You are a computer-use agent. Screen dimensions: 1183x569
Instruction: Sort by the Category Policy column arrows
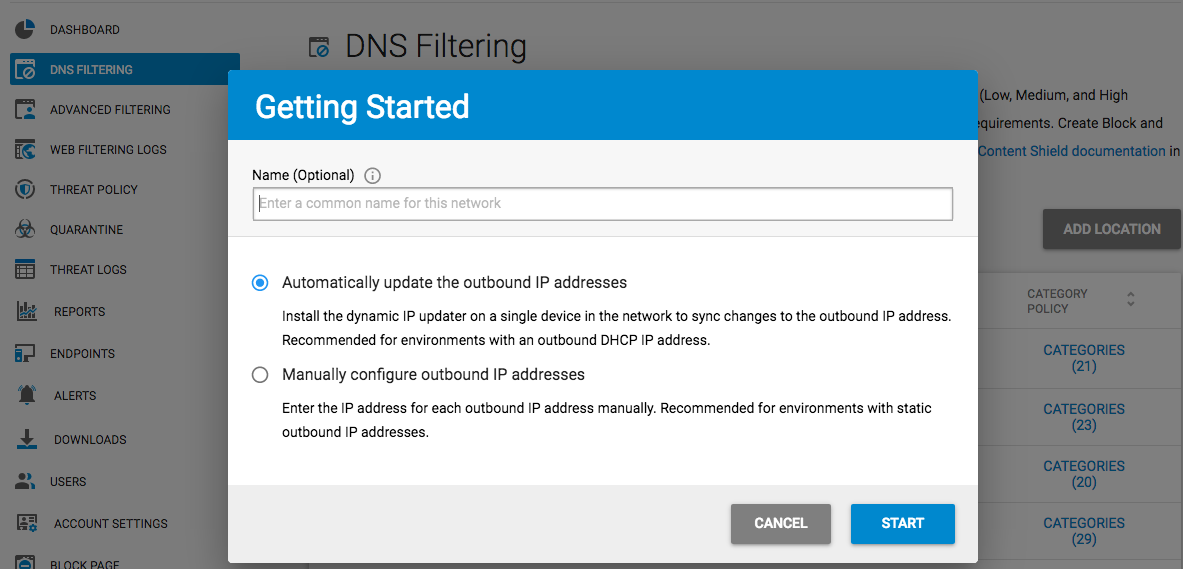coord(1131,299)
